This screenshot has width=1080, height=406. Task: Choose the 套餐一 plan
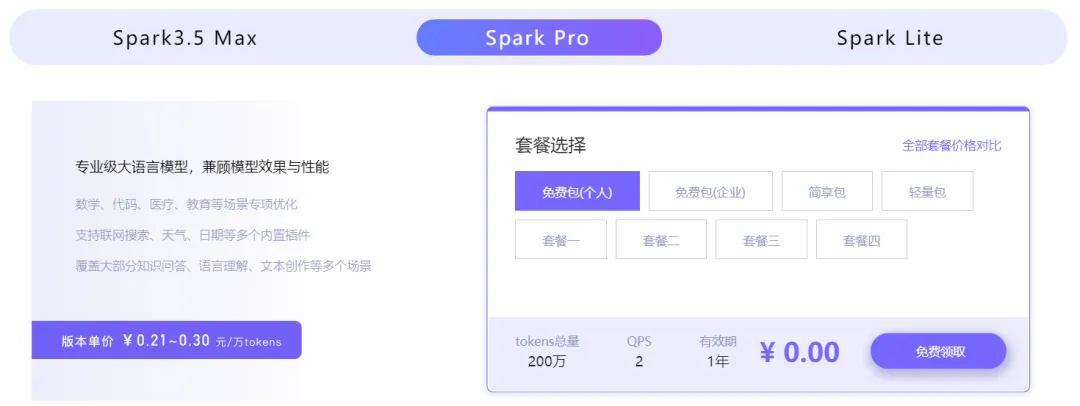click(x=561, y=240)
